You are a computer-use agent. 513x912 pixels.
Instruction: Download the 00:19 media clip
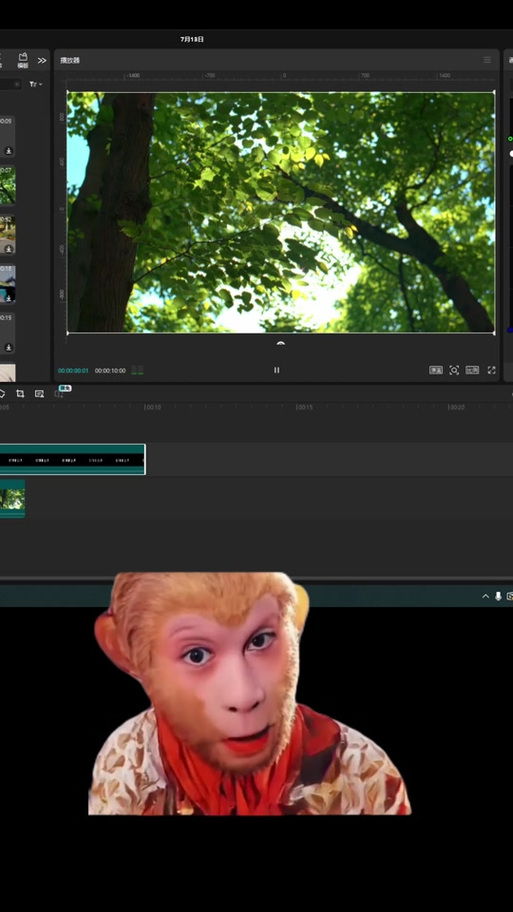point(9,347)
